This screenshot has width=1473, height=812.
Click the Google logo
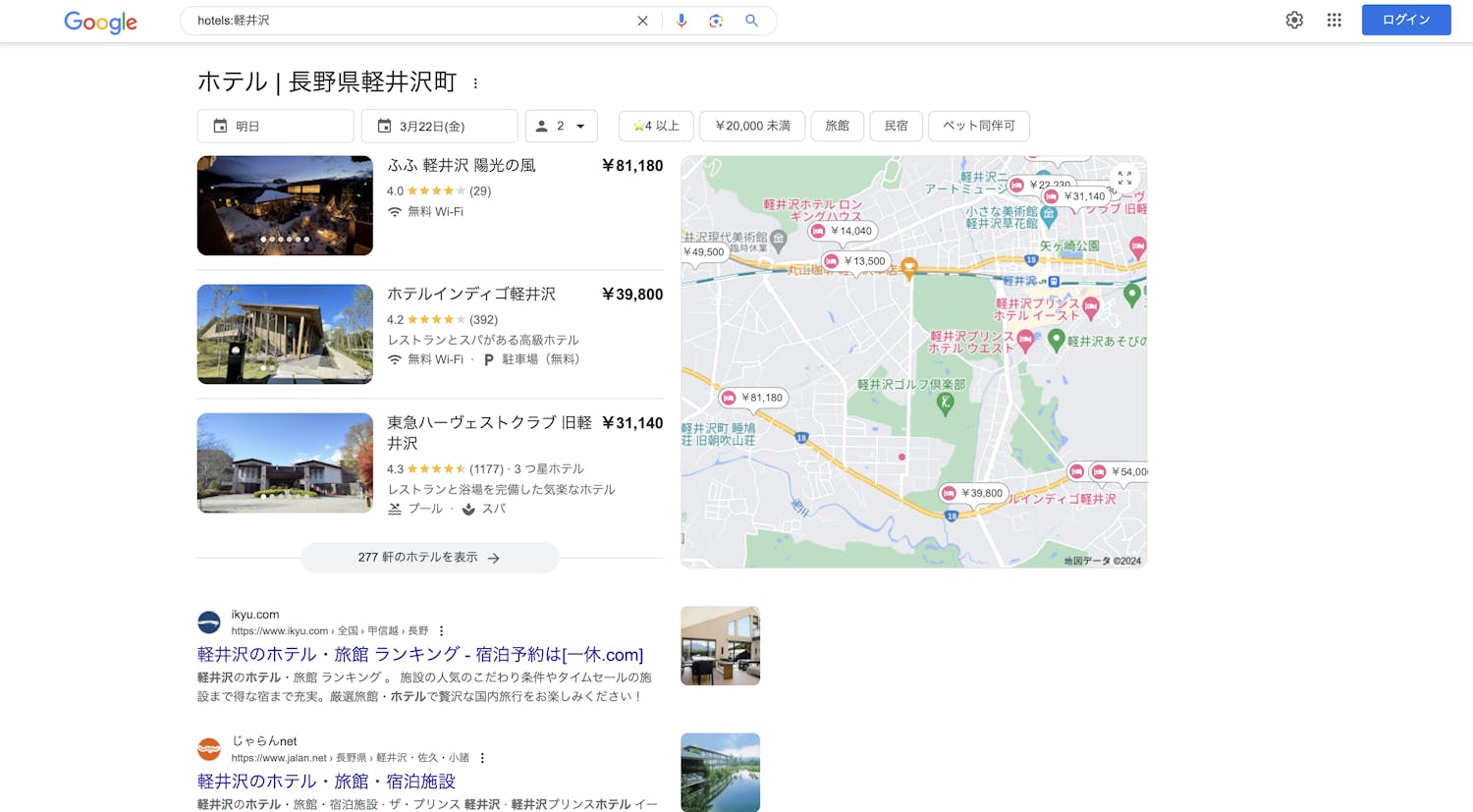coord(100,22)
